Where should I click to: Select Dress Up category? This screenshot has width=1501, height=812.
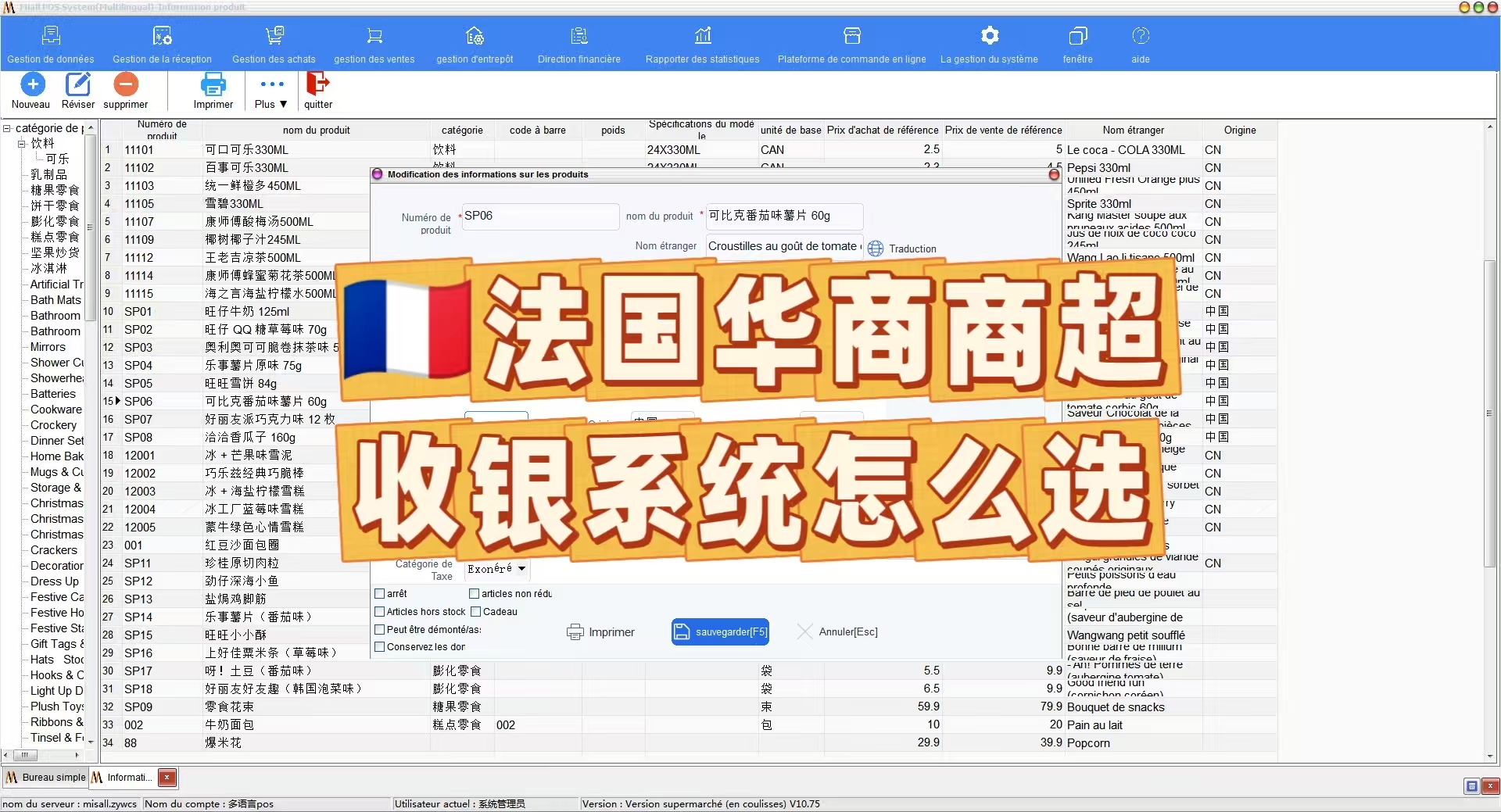tap(55, 581)
